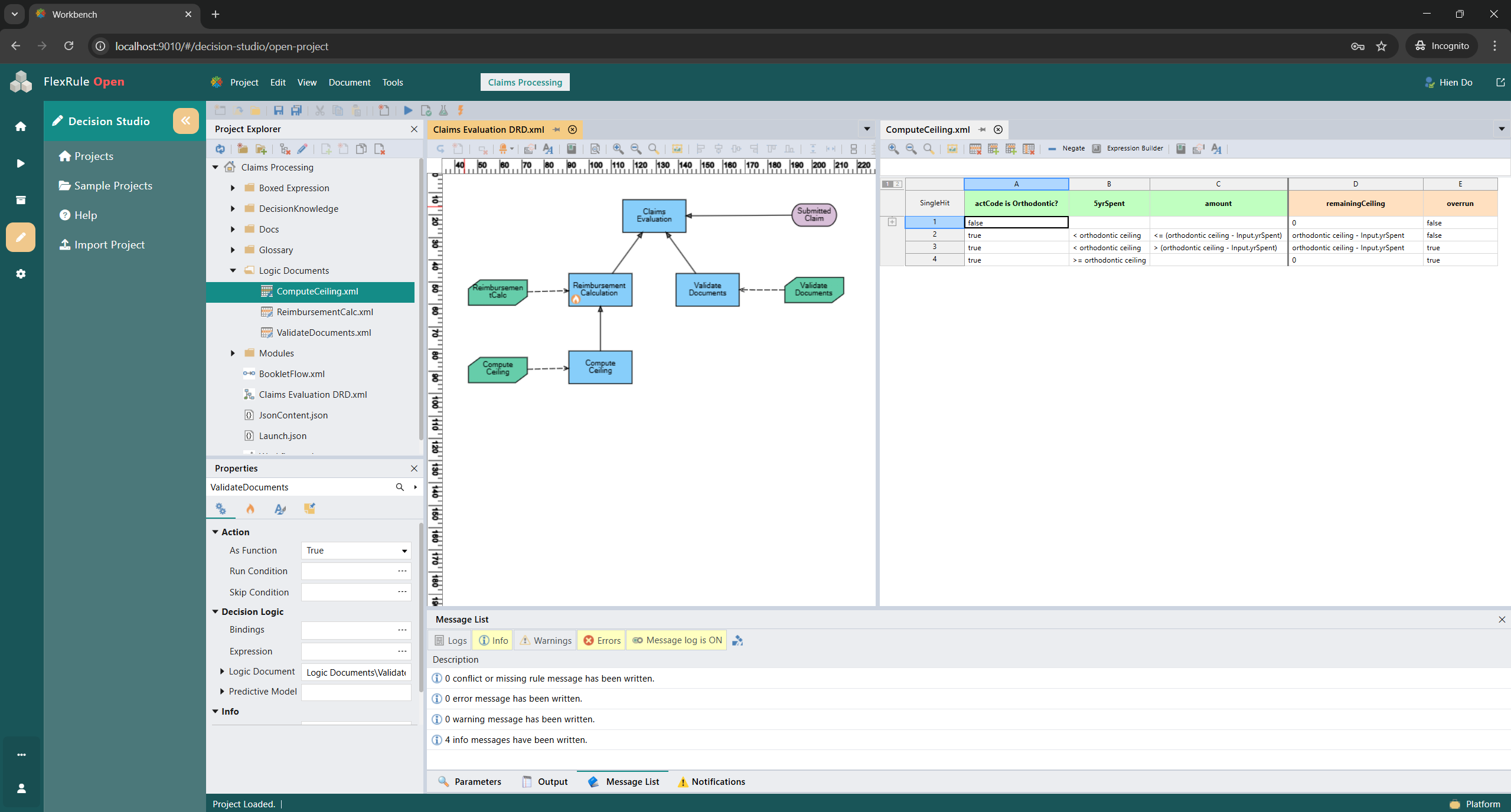This screenshot has width=1511, height=812.
Task: Click the gears settings tab in Properties panel
Action: (221, 509)
